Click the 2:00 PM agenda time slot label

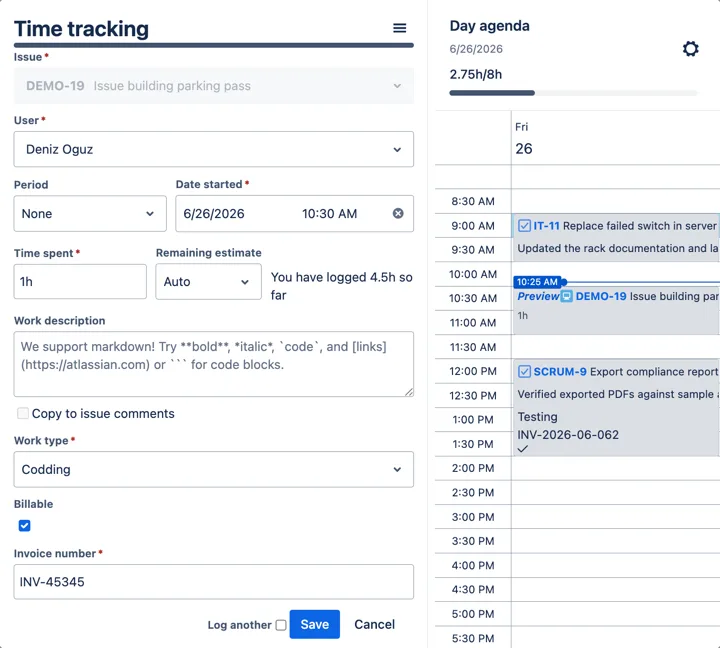pos(473,468)
